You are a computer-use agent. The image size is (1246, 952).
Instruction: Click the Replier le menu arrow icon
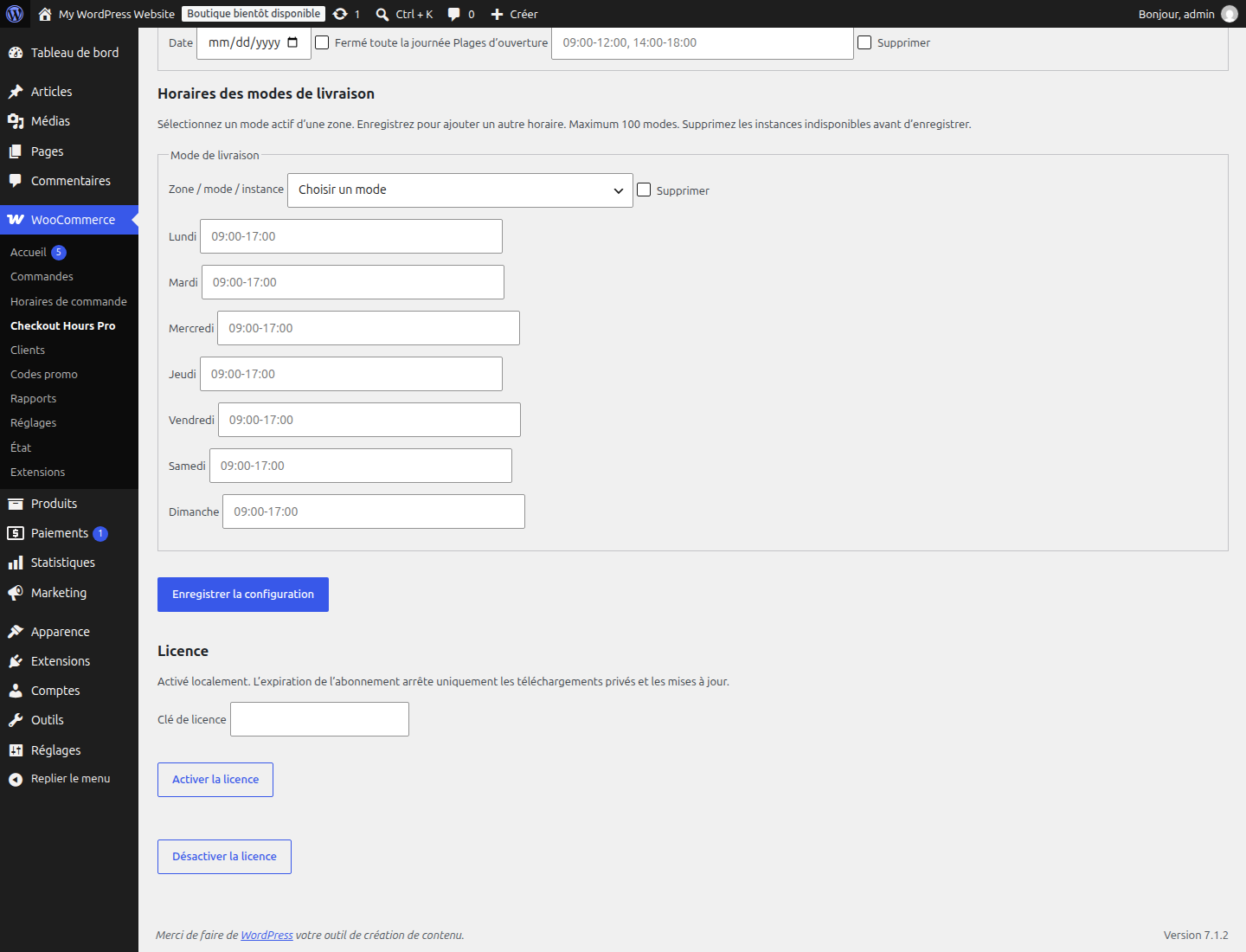(16, 779)
